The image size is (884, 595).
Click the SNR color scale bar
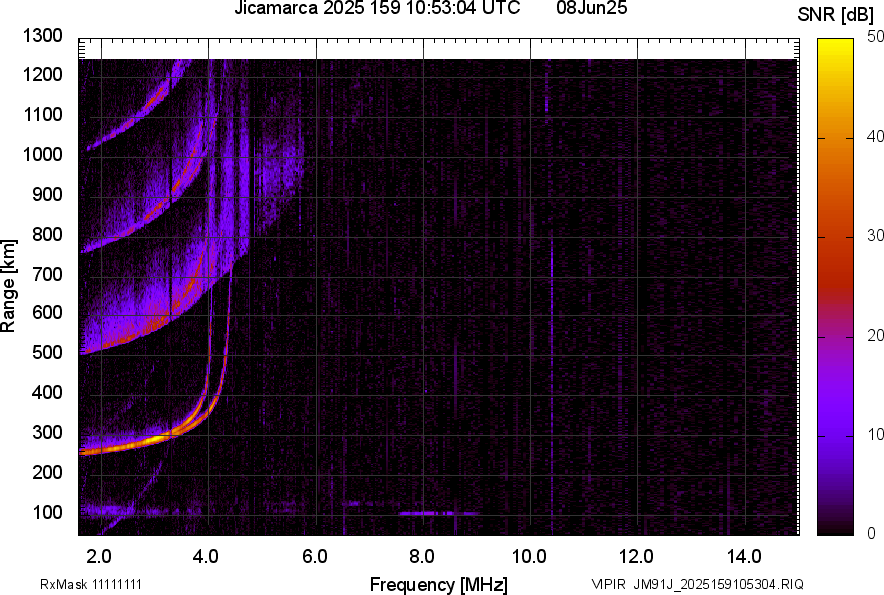tap(835, 287)
